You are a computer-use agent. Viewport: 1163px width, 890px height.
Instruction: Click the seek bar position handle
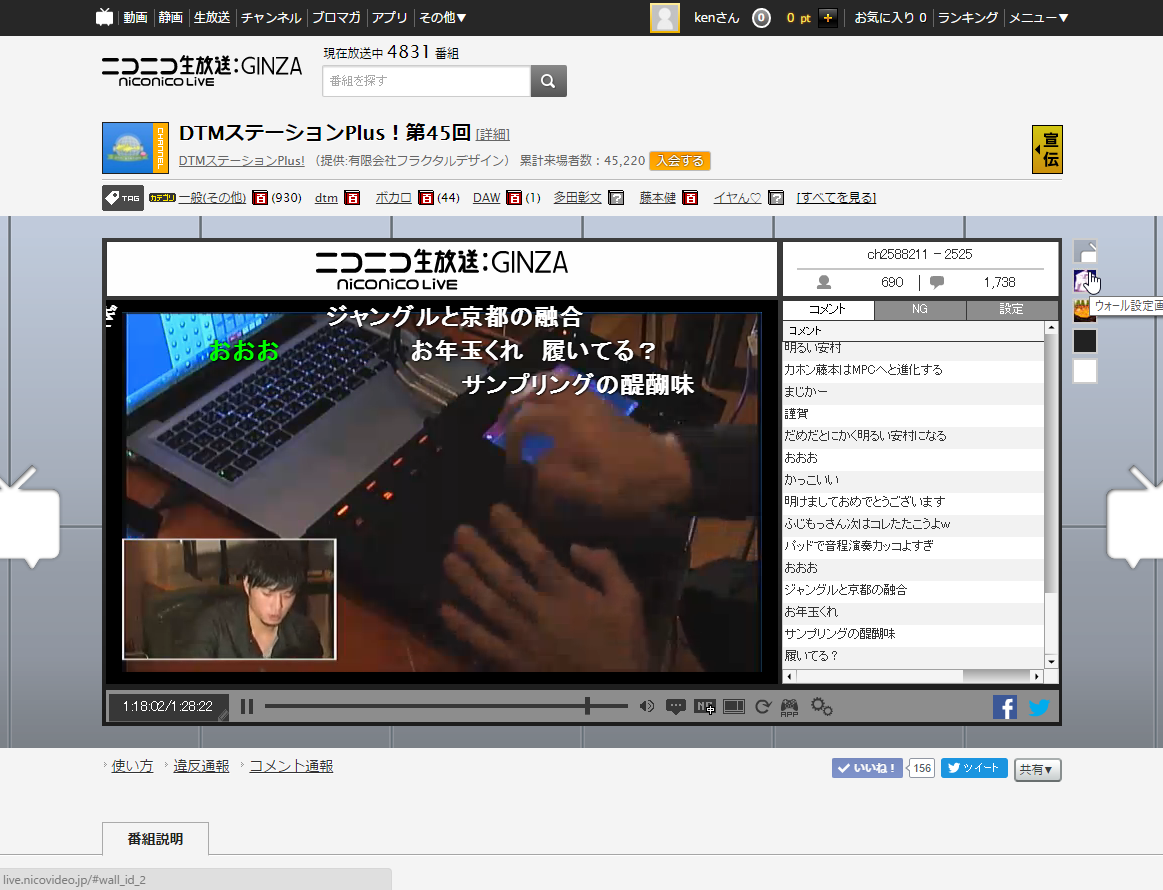coord(587,706)
